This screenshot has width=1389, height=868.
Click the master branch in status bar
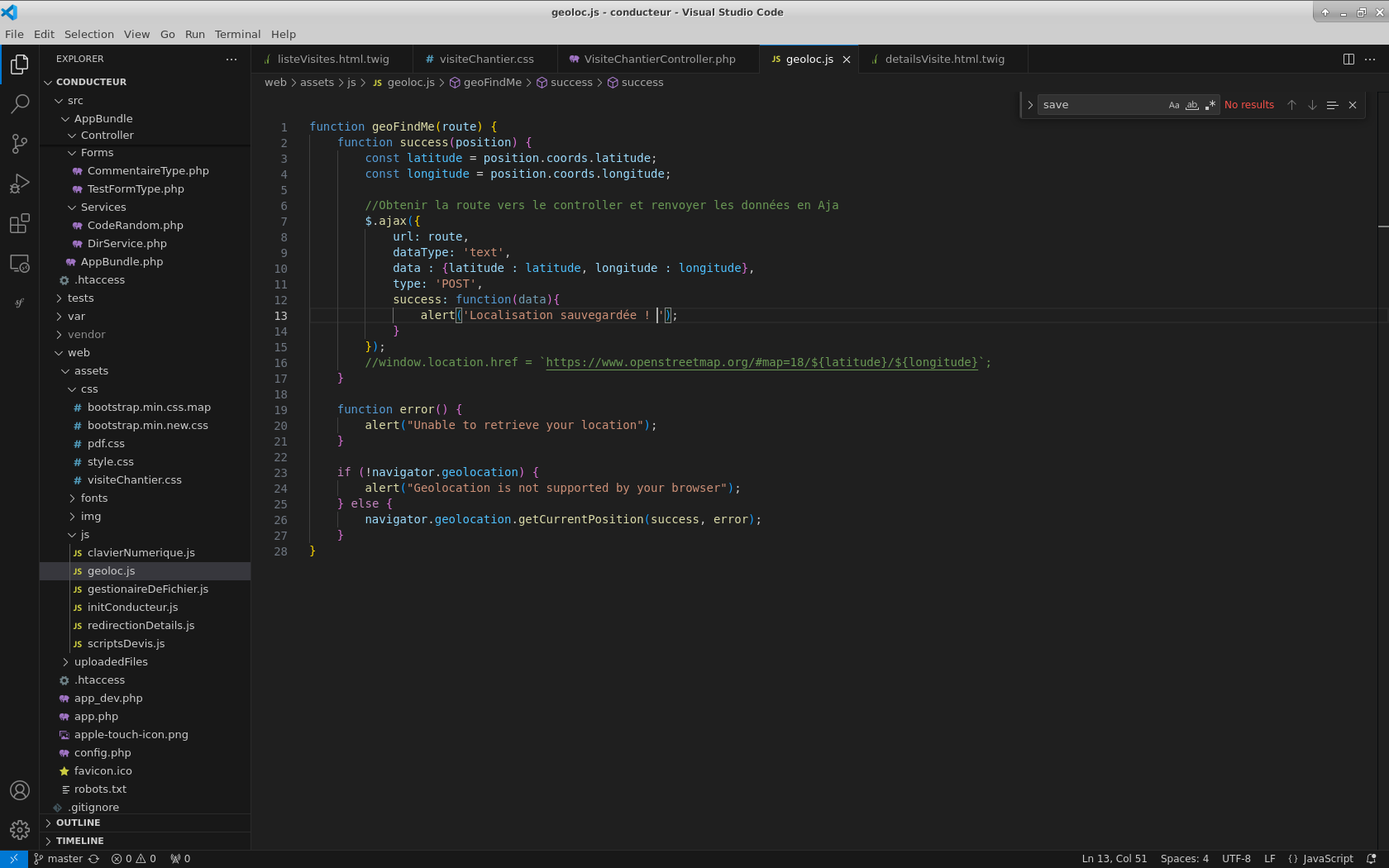[64, 859]
